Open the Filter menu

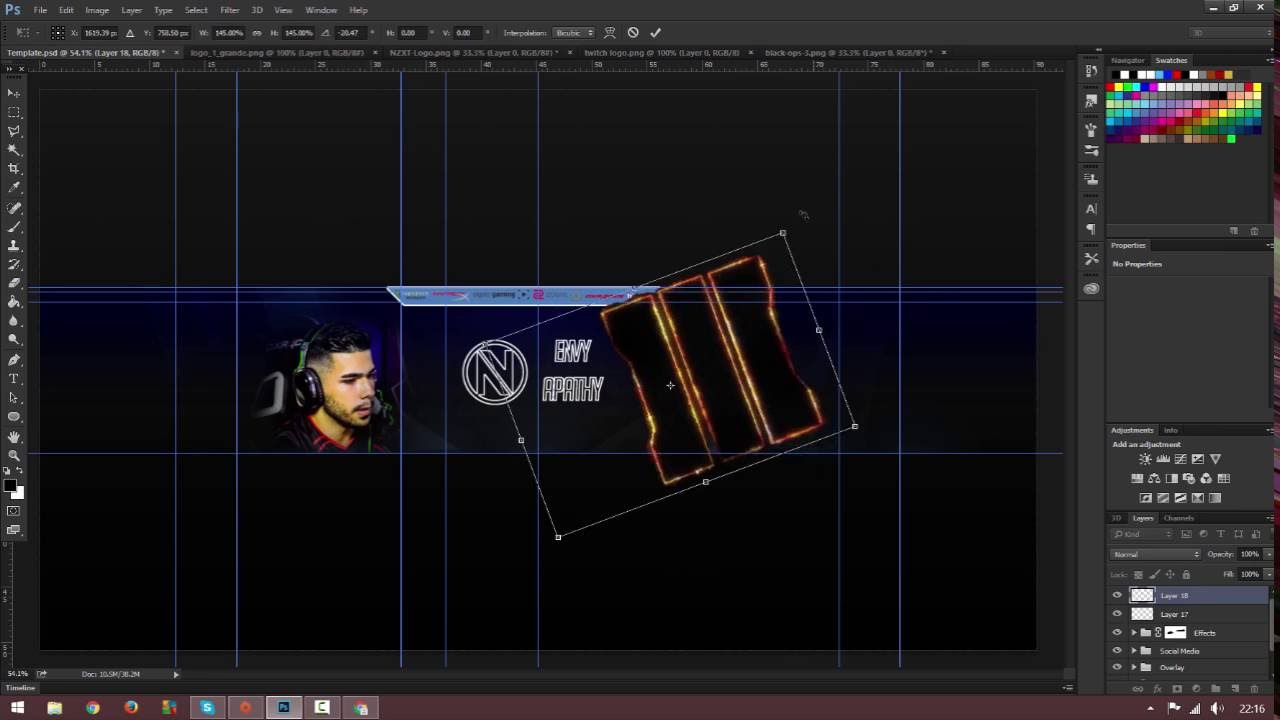(x=229, y=10)
